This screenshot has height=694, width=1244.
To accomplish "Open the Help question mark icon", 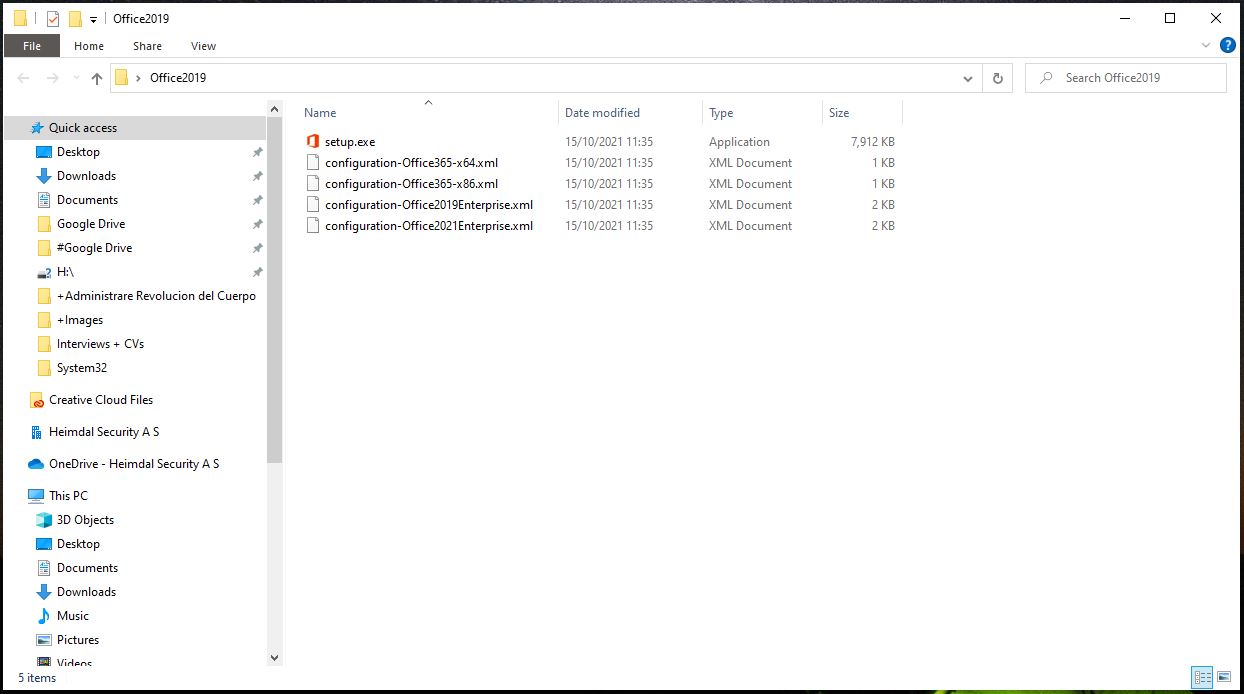I will (1226, 45).
